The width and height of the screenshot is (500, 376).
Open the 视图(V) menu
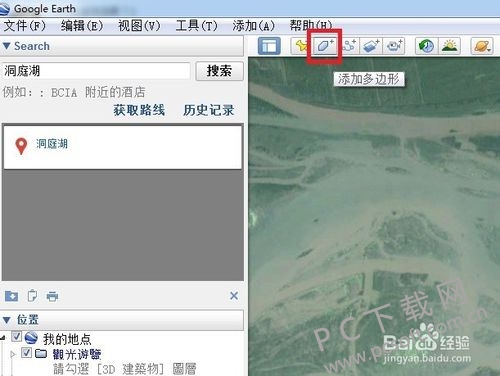pyautogui.click(x=139, y=25)
